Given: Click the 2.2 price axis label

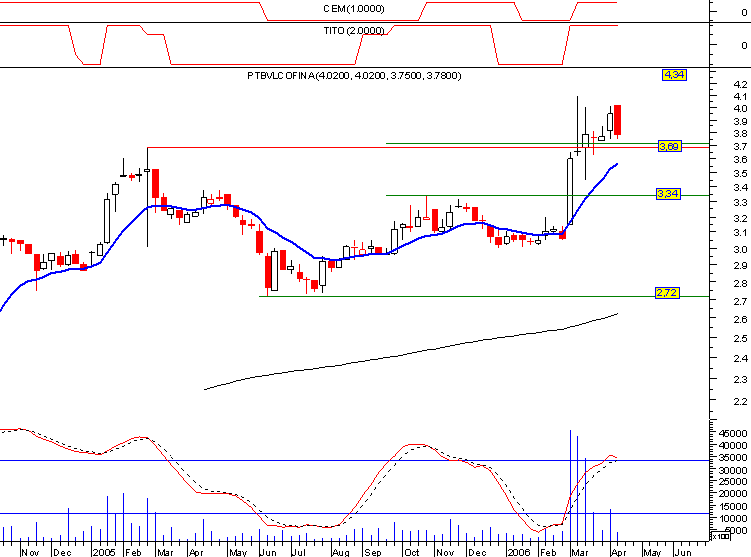Looking at the screenshot, I should 740,401.
